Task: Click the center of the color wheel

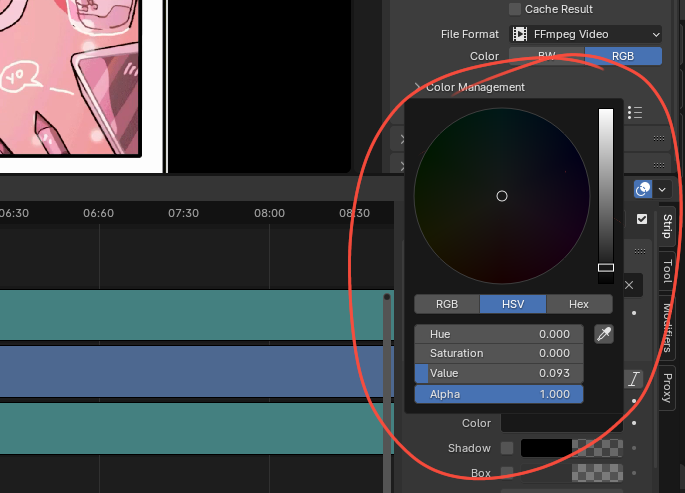Action: click(x=502, y=196)
